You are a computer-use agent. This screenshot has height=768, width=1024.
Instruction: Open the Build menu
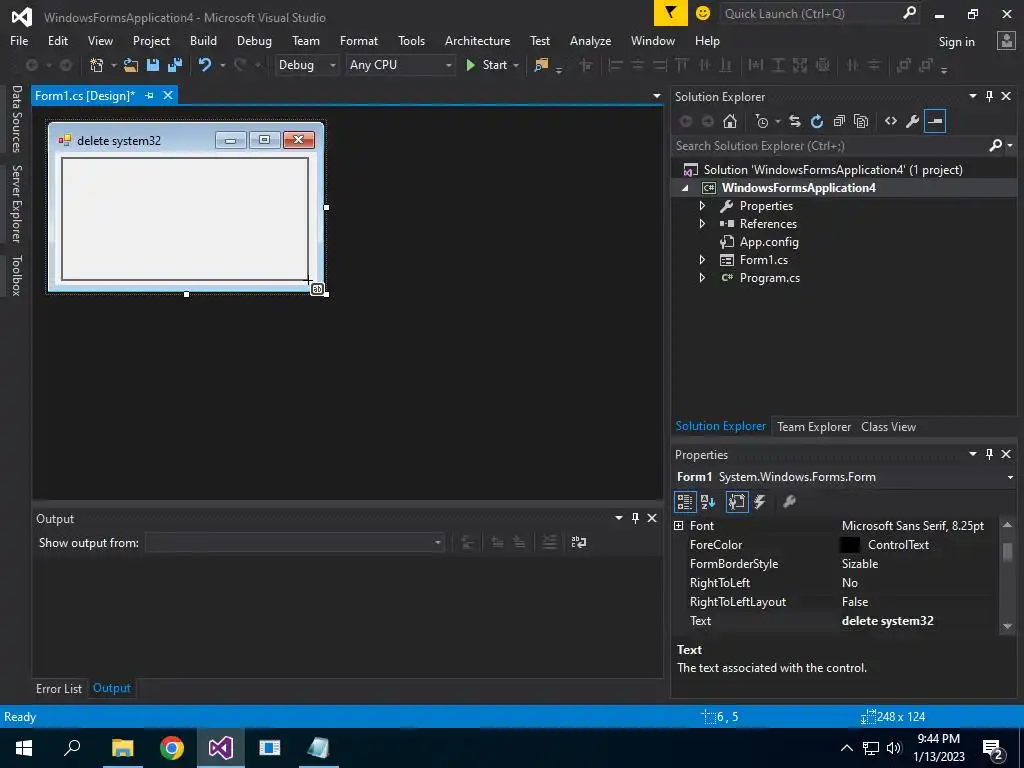203,40
